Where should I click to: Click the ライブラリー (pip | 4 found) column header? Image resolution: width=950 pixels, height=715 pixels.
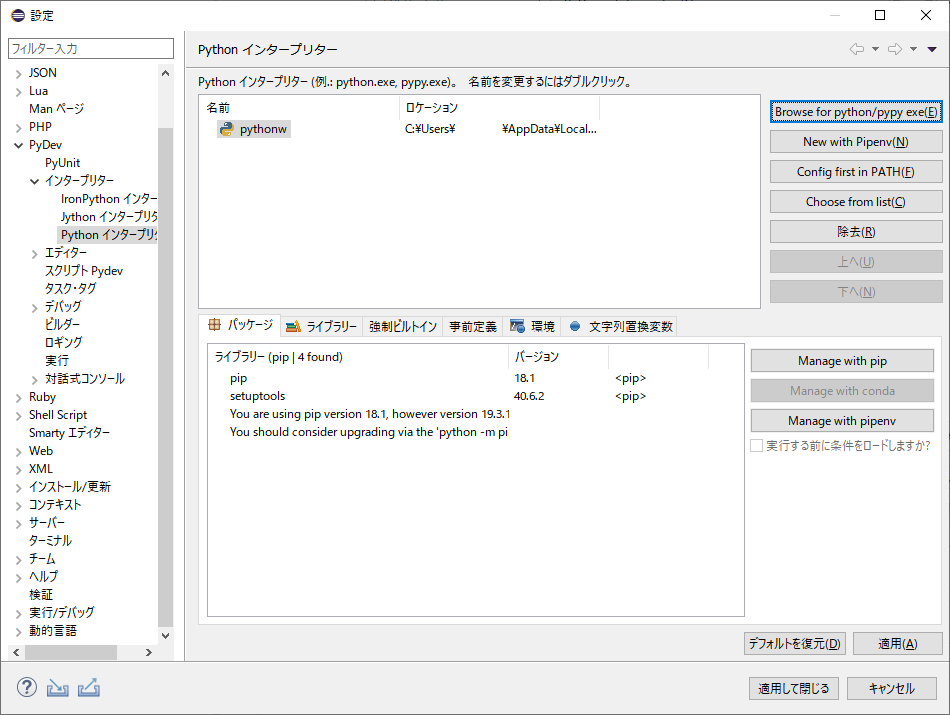tap(358, 357)
